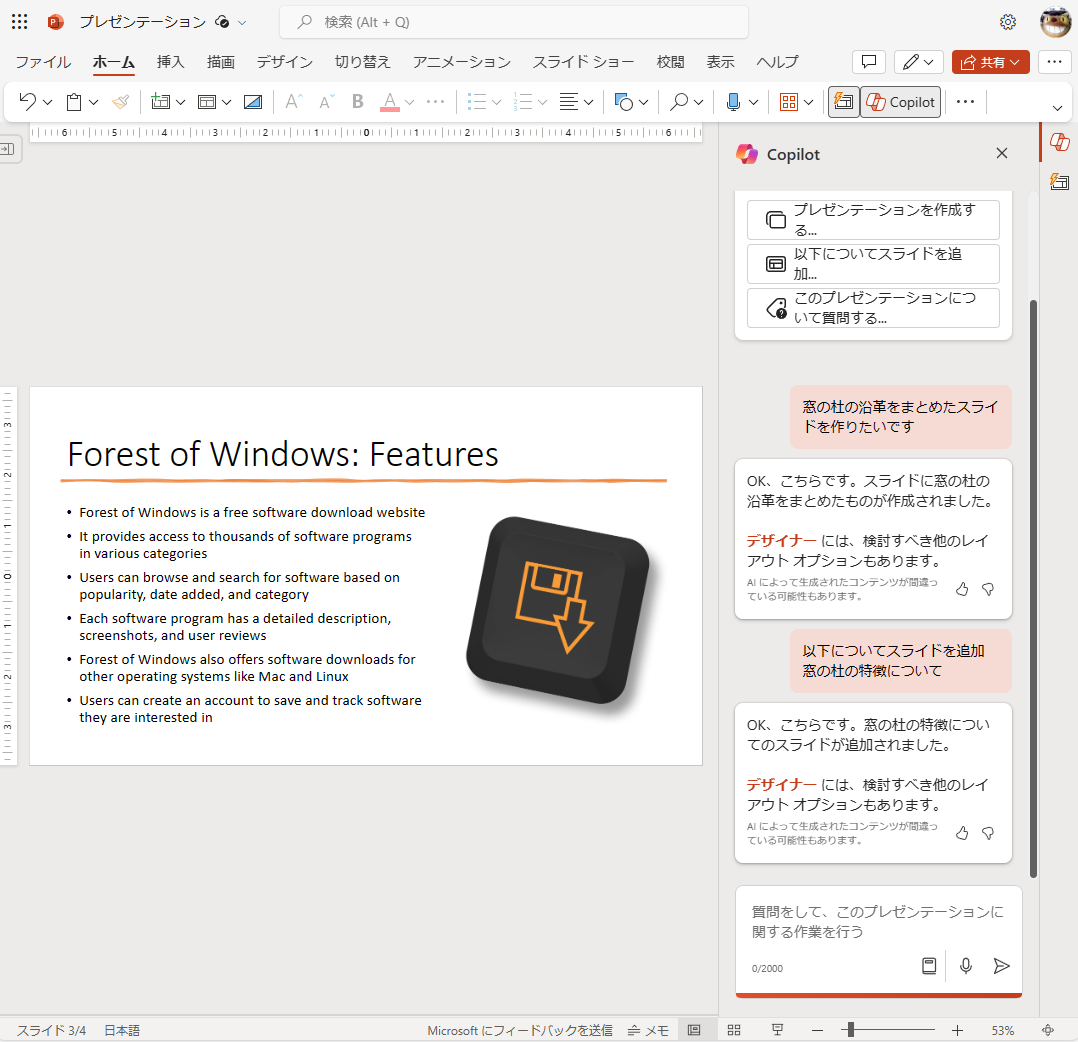Dislike the last Copilot response
The image size is (1078, 1042).
pyautogui.click(x=988, y=833)
